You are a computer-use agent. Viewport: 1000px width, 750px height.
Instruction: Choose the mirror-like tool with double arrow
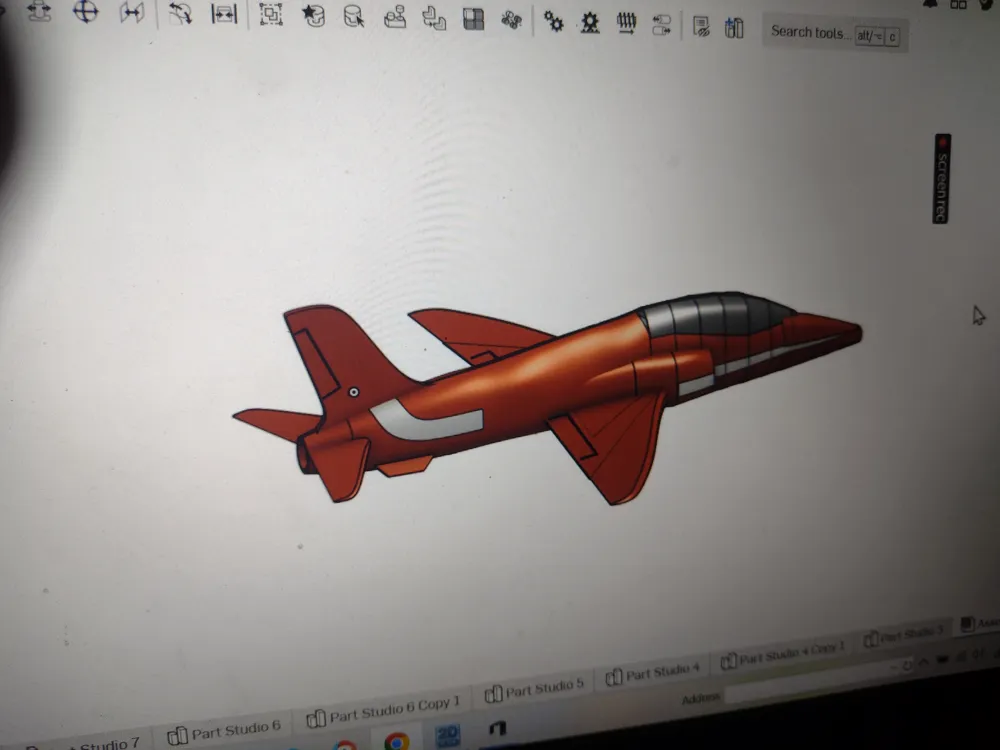131,13
